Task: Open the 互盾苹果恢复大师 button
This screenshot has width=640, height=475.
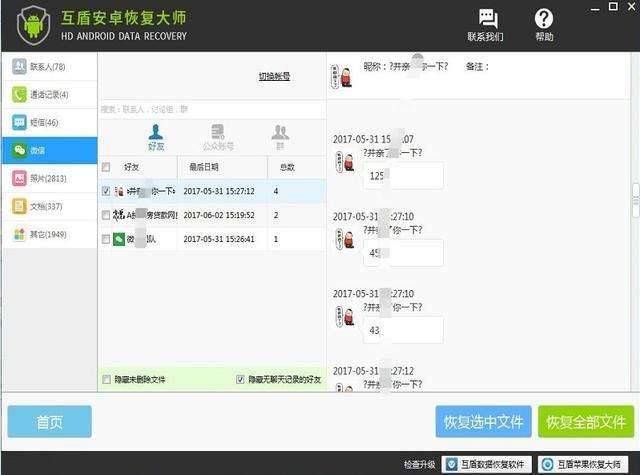Action: point(582,464)
